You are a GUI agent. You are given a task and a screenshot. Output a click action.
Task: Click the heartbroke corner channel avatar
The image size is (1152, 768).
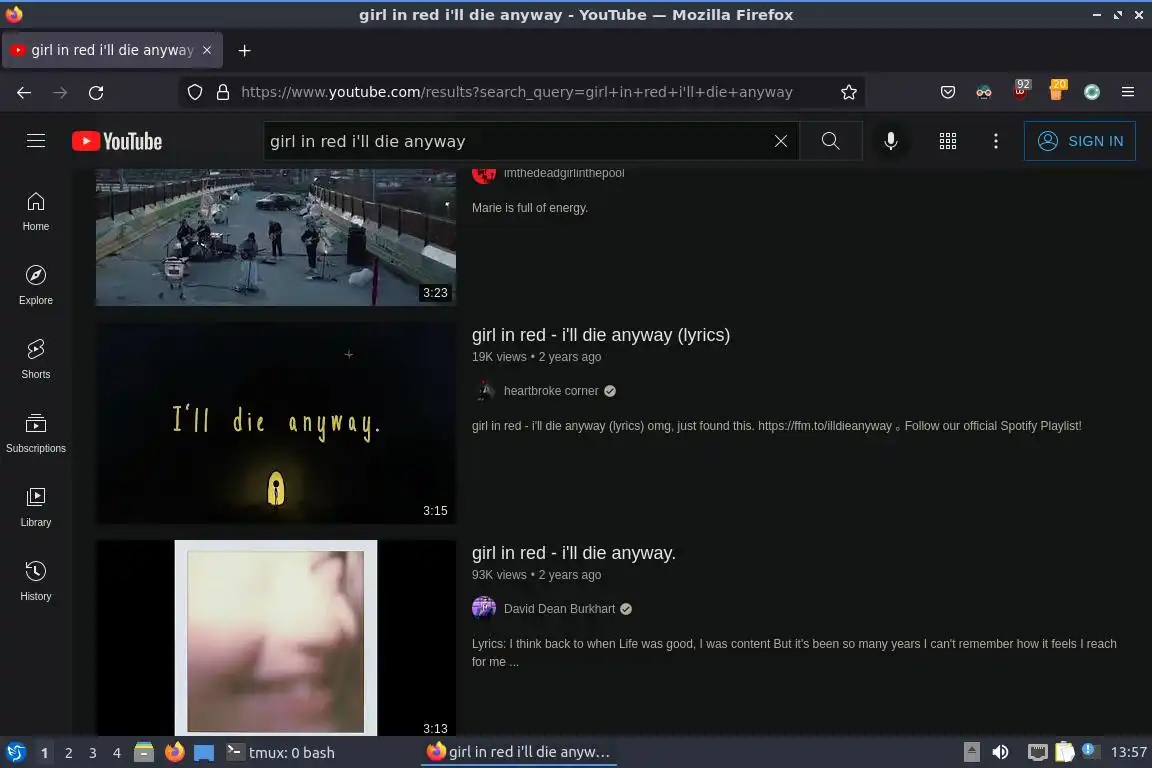click(484, 391)
